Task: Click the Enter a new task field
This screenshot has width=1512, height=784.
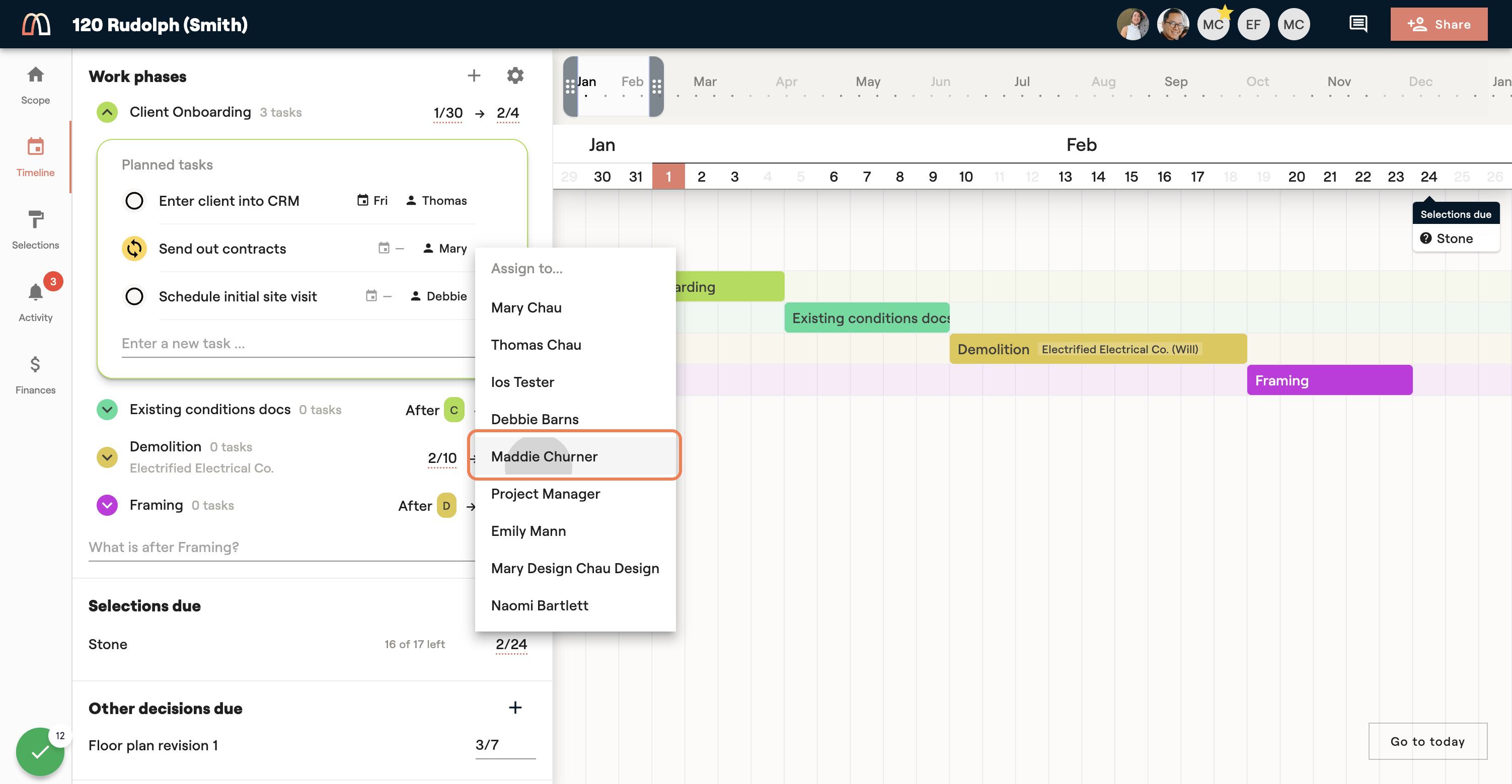Action: (297, 344)
